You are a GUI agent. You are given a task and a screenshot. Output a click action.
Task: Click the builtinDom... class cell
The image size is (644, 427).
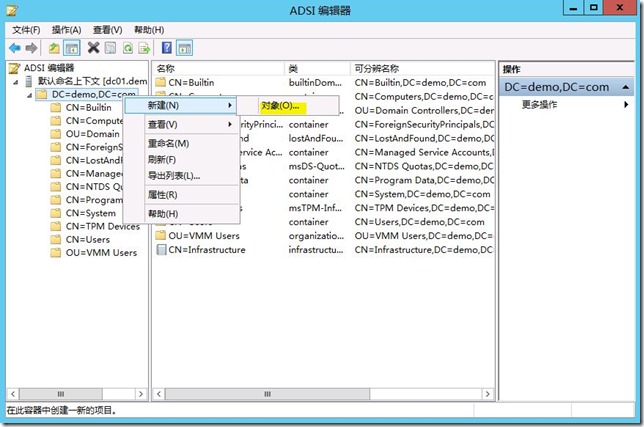coord(315,83)
